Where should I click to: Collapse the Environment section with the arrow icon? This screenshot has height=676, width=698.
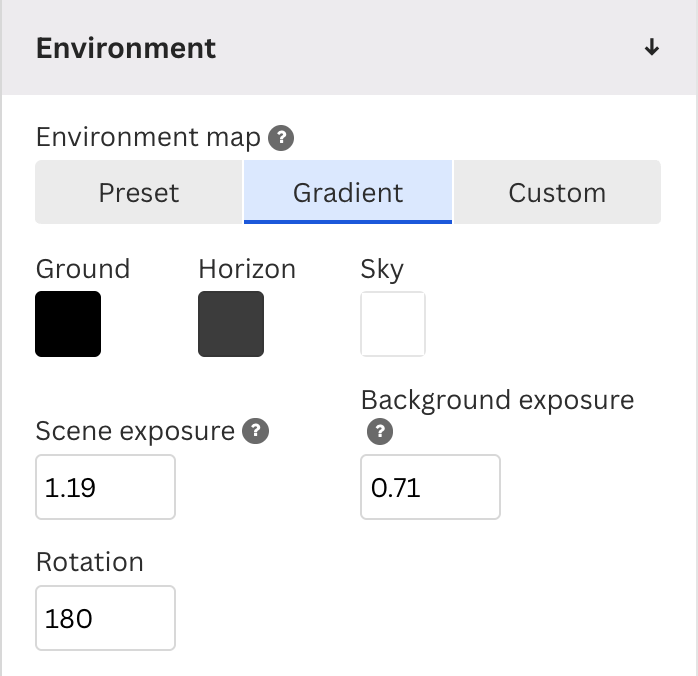[652, 47]
